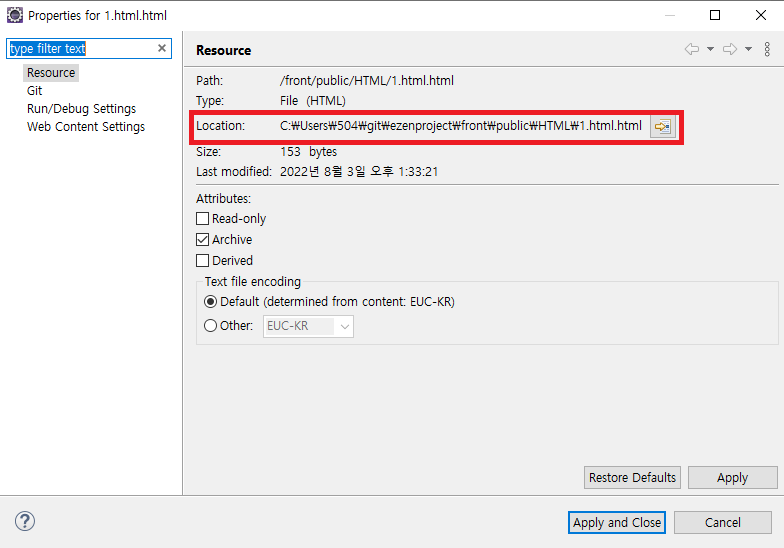Viewport: 784px width, 548px height.
Task: Click the location path text
Action: (460, 126)
